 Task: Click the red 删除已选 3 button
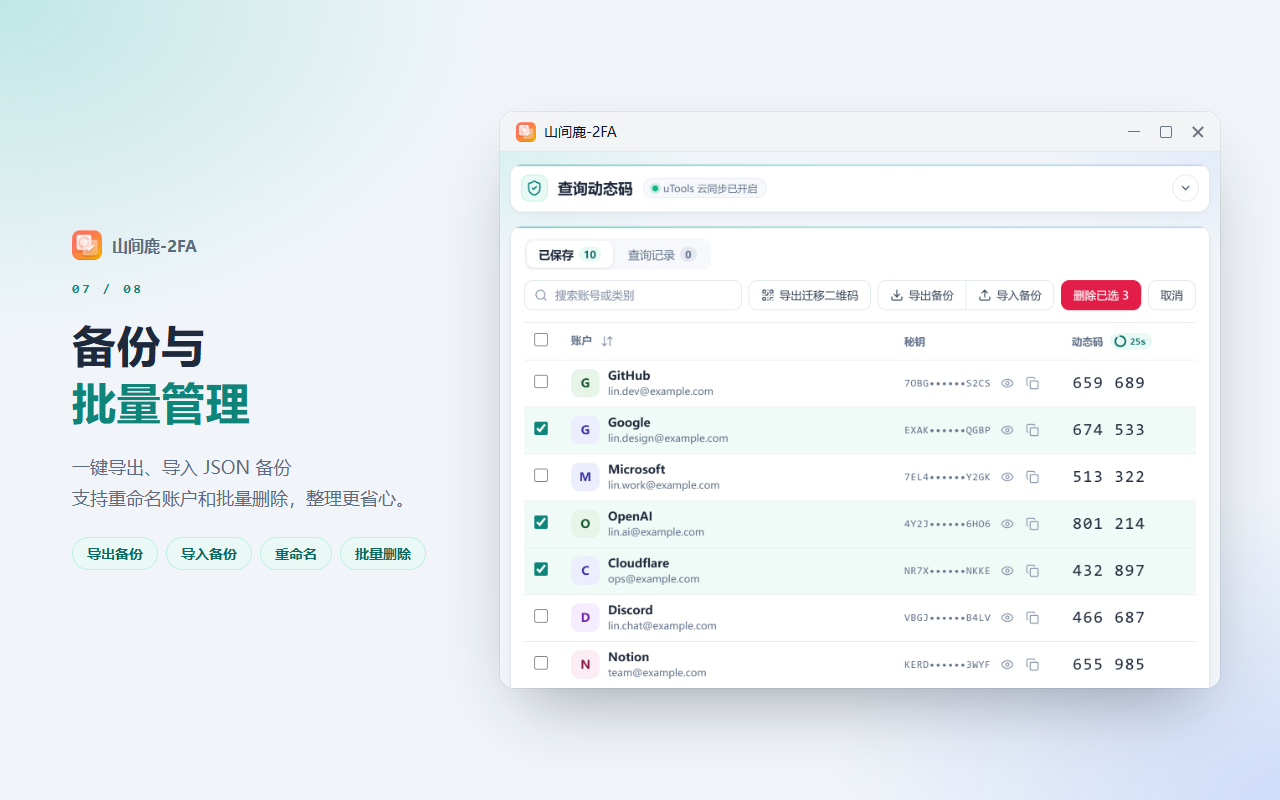[x=1101, y=295]
